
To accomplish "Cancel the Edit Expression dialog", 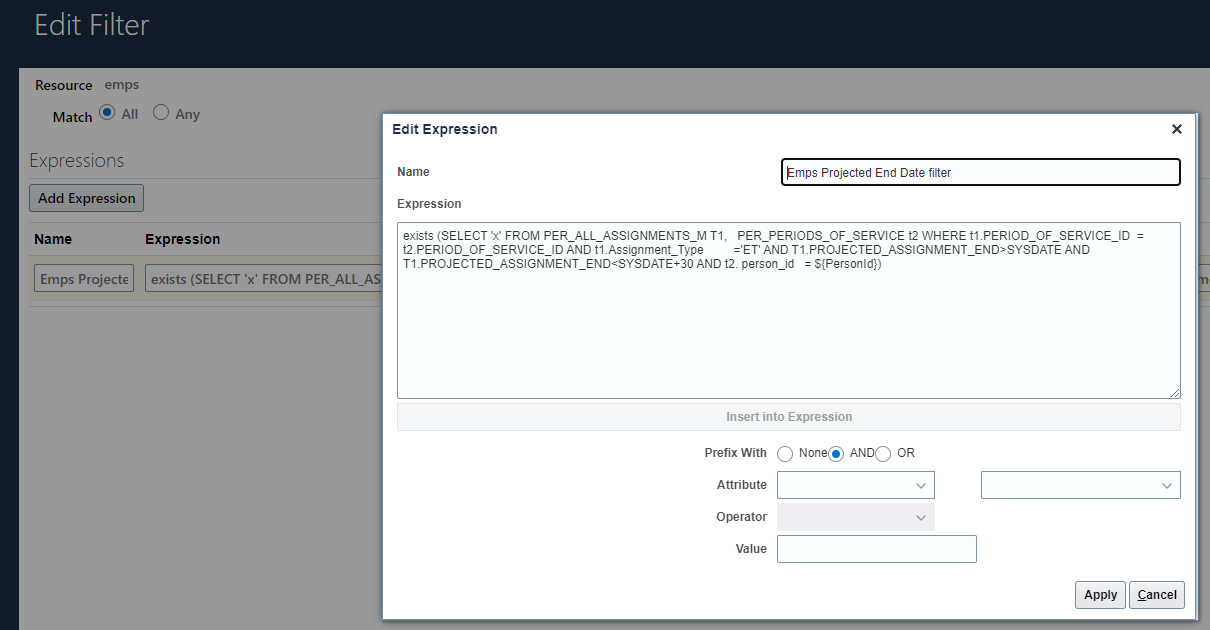I will 1156,594.
